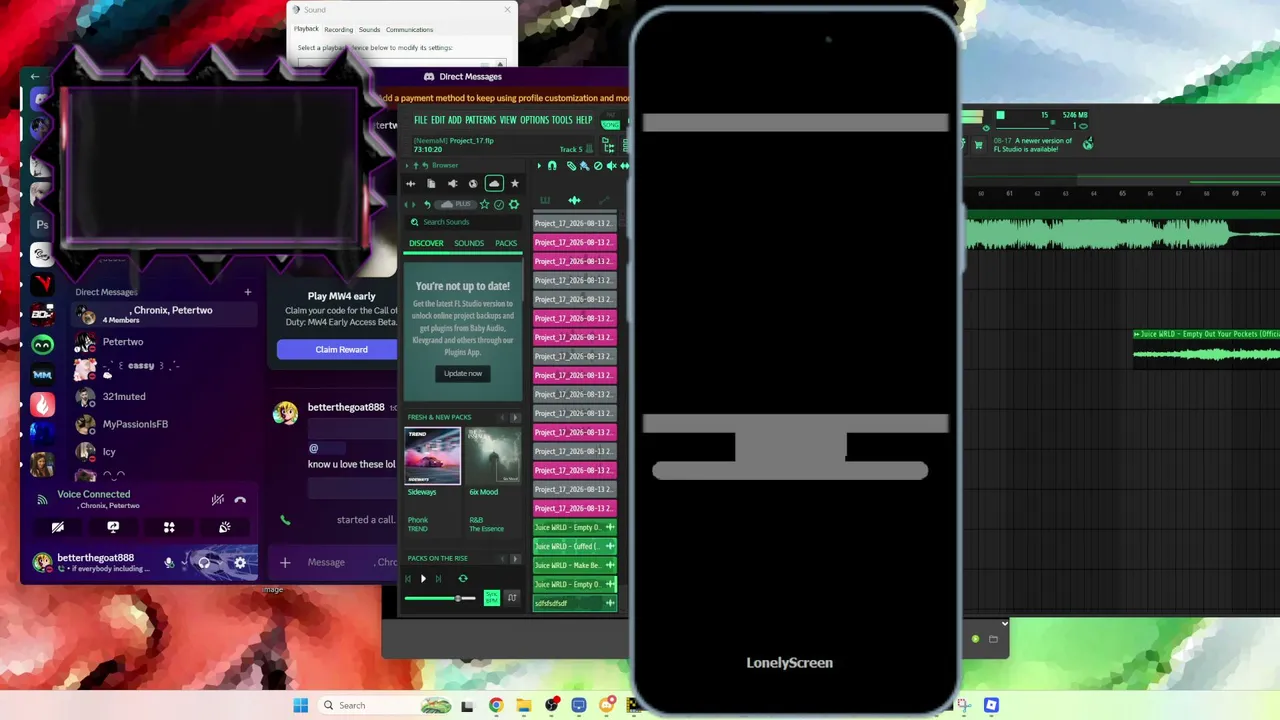
Task: Click the waveform icon in FL Browser tabs
Action: tap(410, 184)
